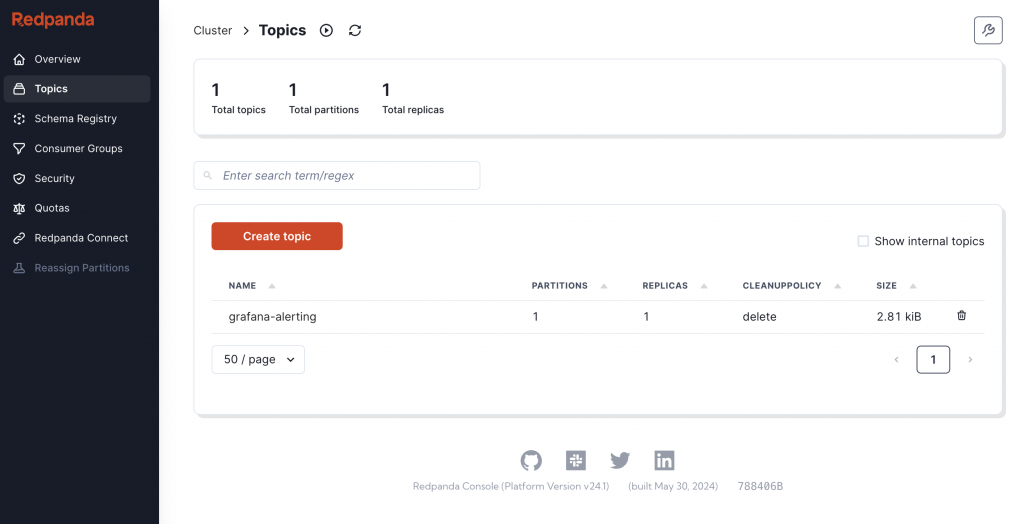Open the LinkedIn footer icon

click(x=664, y=460)
